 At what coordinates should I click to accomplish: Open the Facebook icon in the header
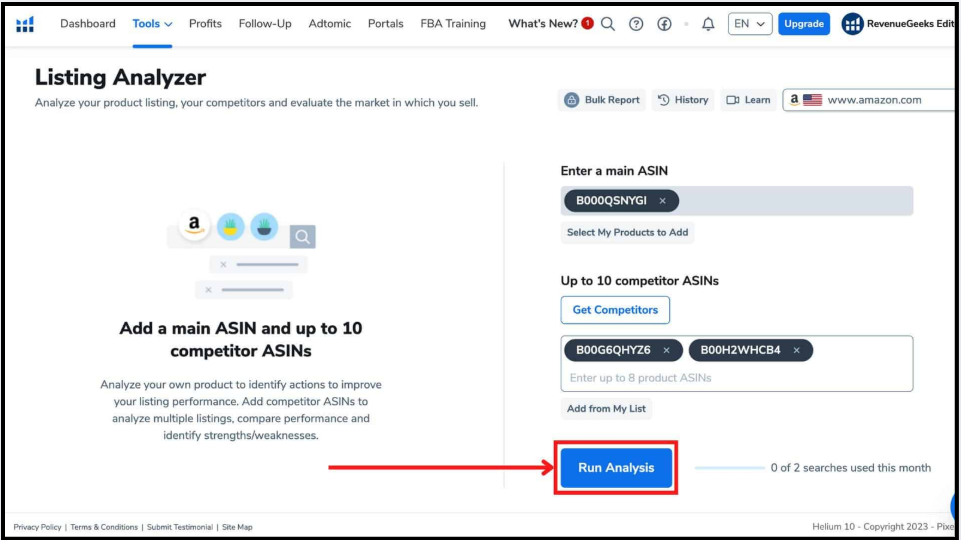pyautogui.click(x=664, y=24)
